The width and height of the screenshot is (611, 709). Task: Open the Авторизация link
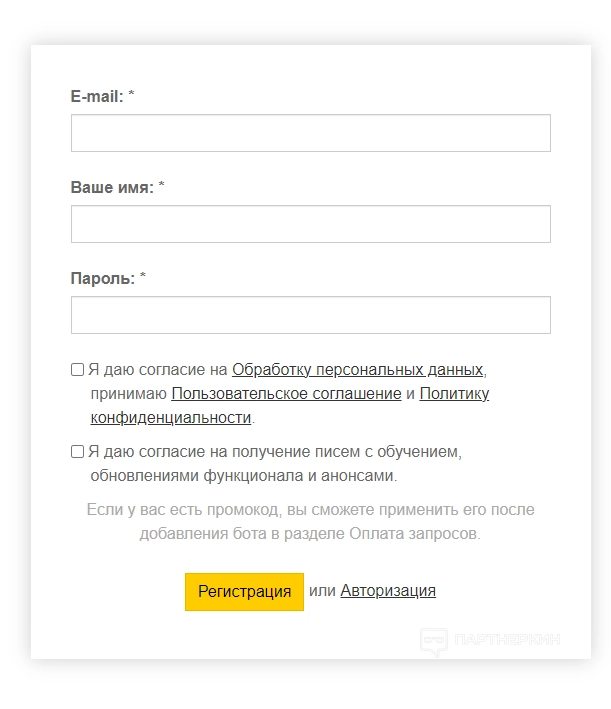388,591
